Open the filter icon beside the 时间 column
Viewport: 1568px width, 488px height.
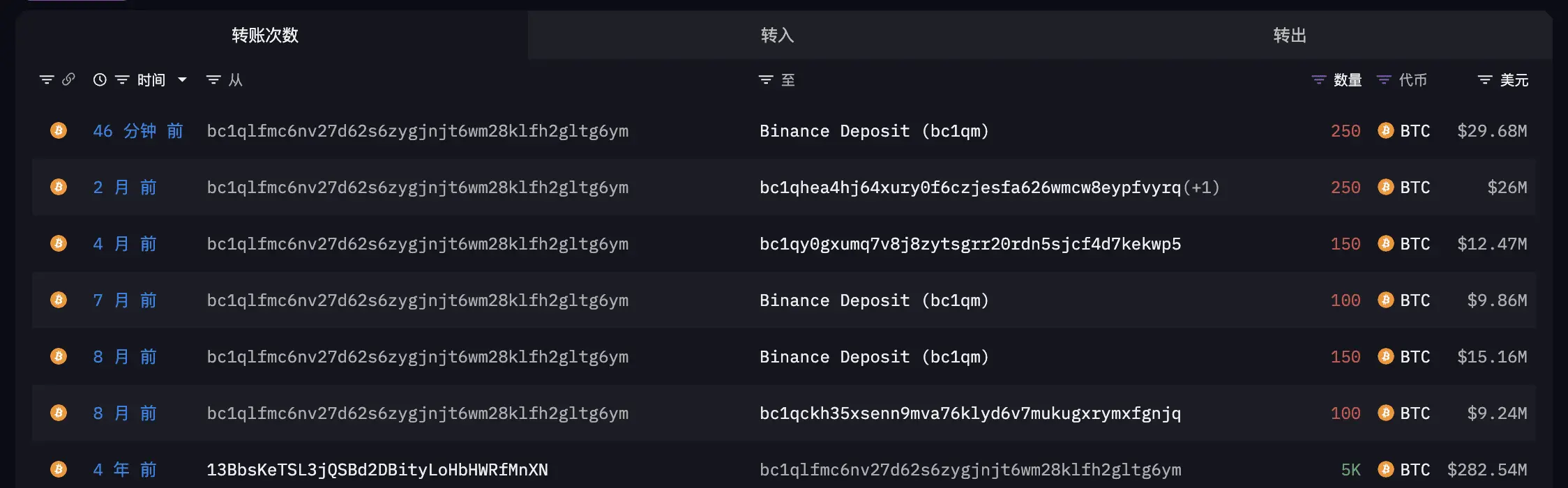122,80
